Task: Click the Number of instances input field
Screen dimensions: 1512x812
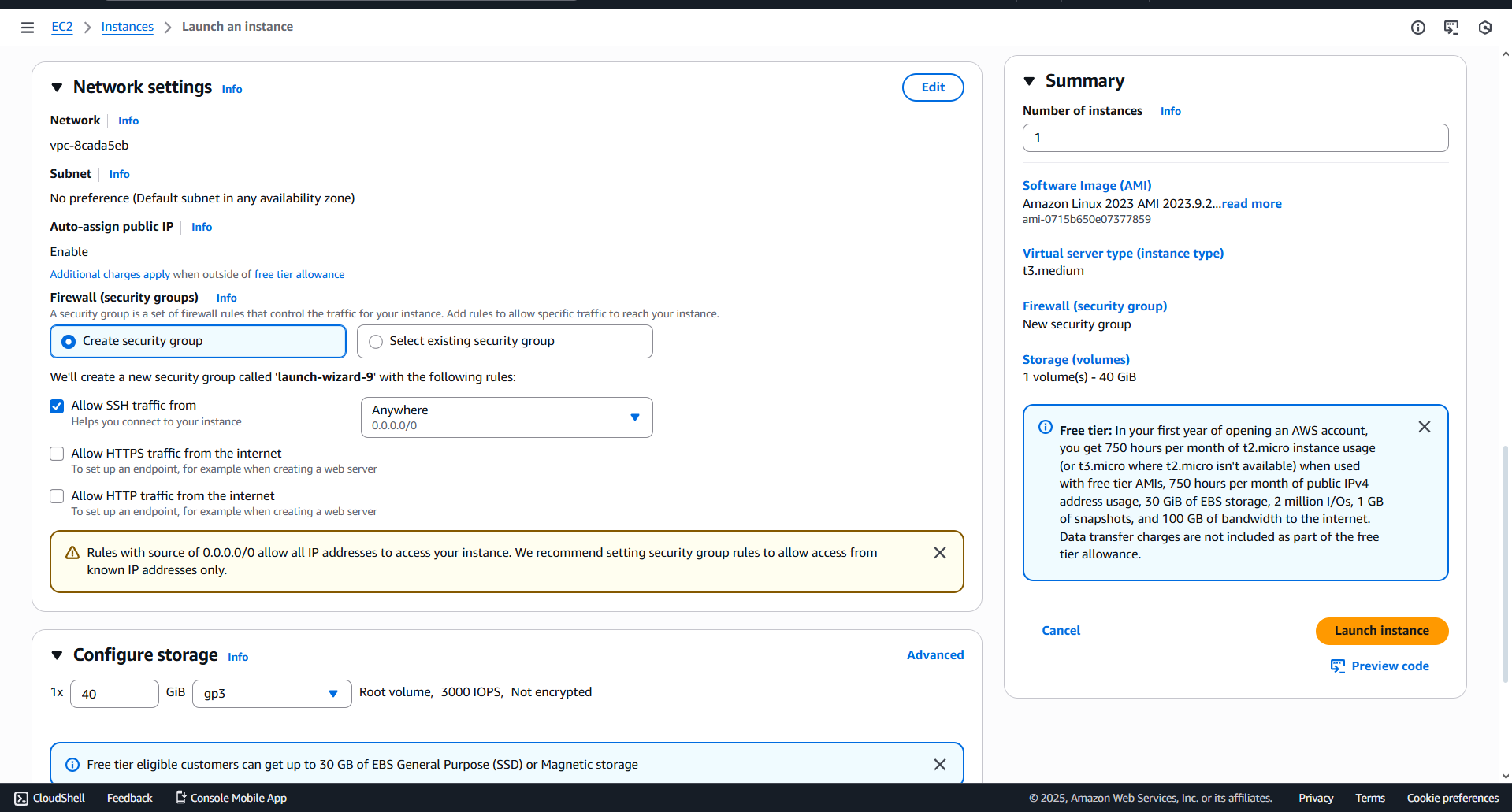Action: pos(1235,138)
